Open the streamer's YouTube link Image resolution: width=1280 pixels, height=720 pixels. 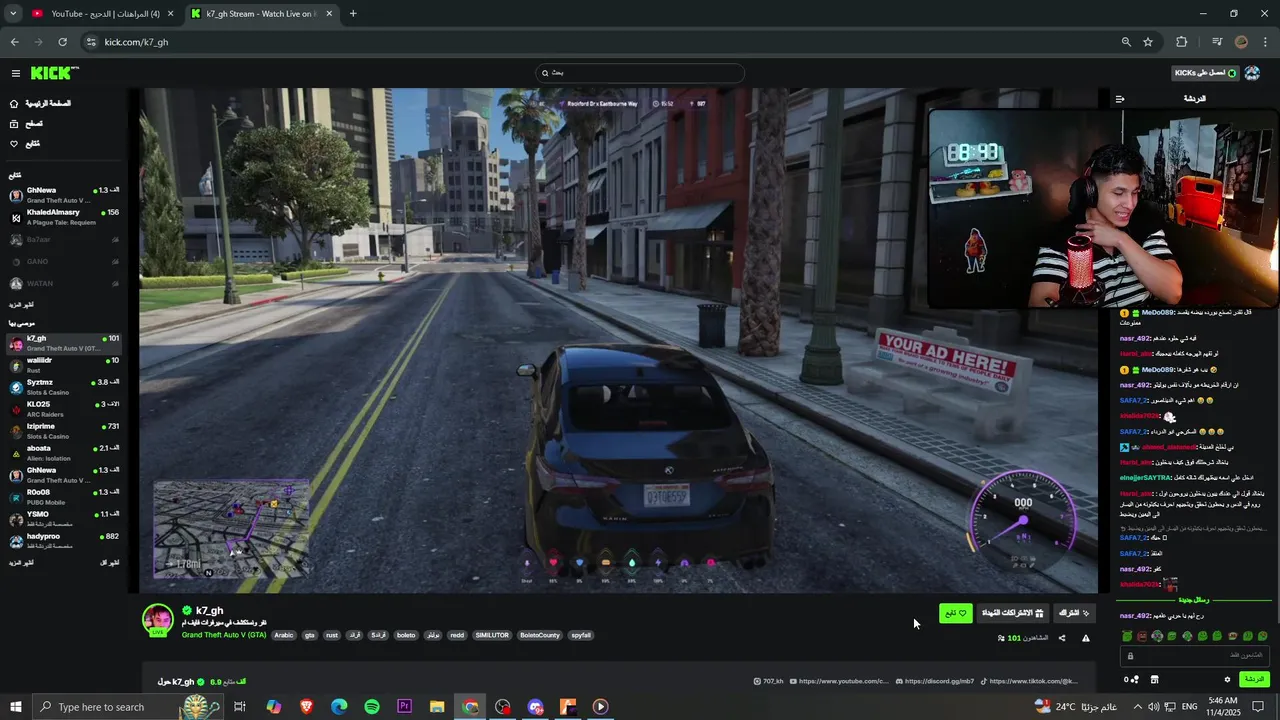pyautogui.click(x=838, y=681)
